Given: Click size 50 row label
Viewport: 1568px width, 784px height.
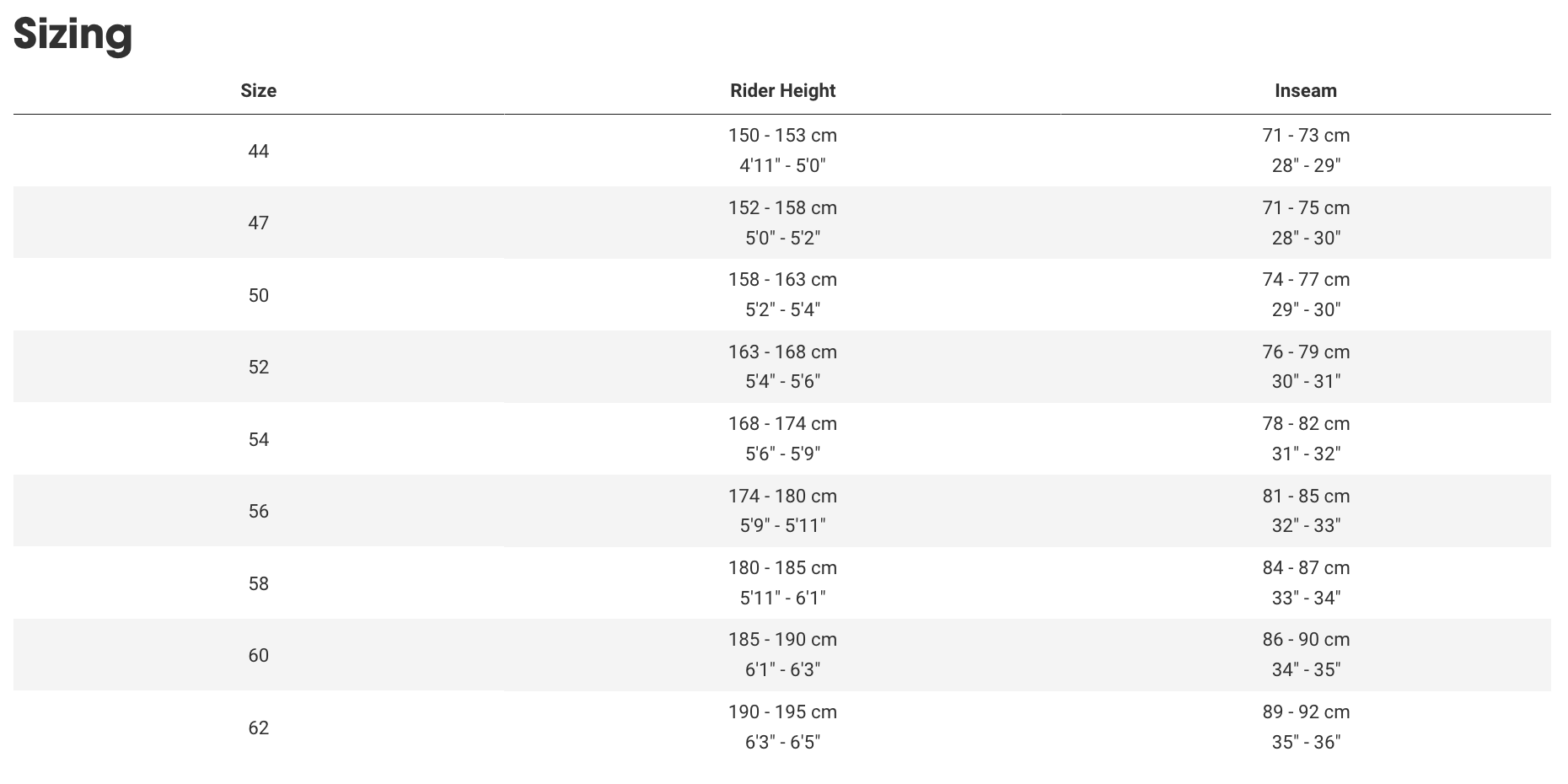Looking at the screenshot, I should click(x=258, y=295).
